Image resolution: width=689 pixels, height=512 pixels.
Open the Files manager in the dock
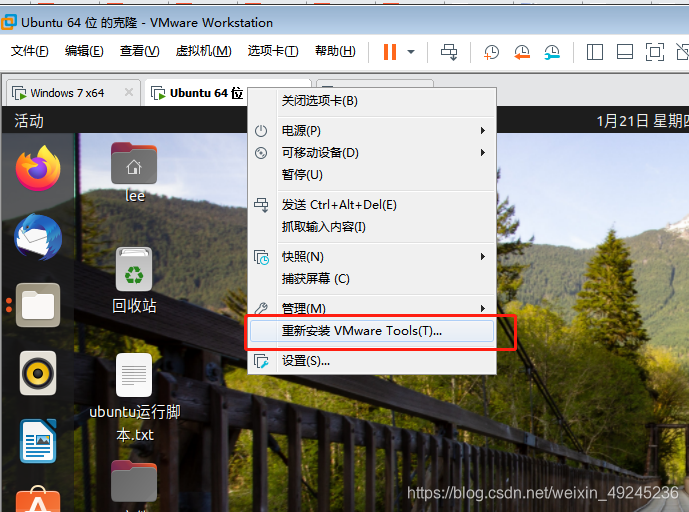[x=38, y=305]
